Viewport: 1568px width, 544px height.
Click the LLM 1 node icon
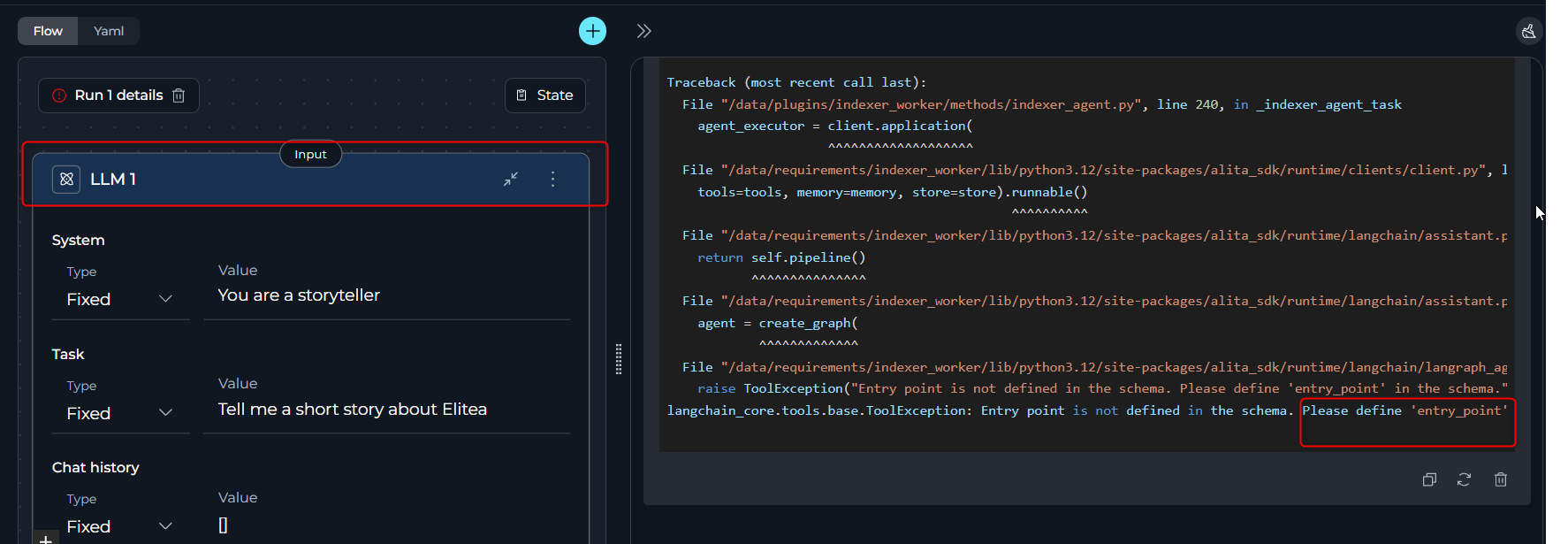[66, 180]
